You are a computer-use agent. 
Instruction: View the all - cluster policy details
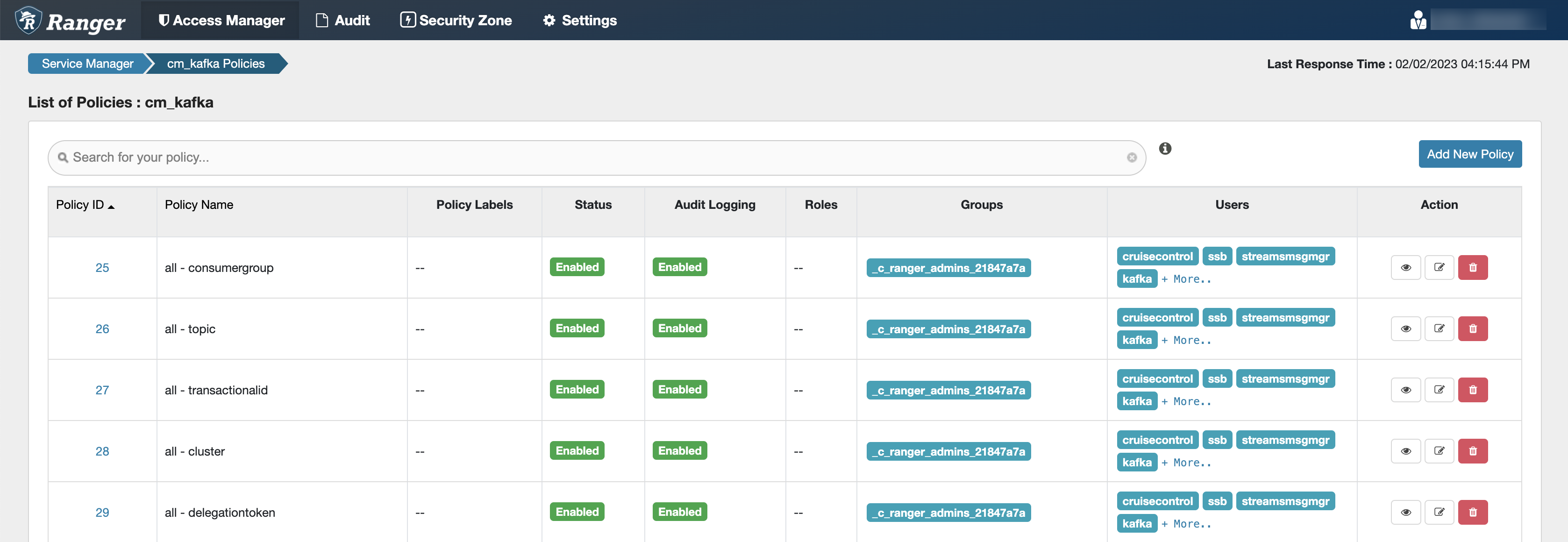tap(1405, 451)
